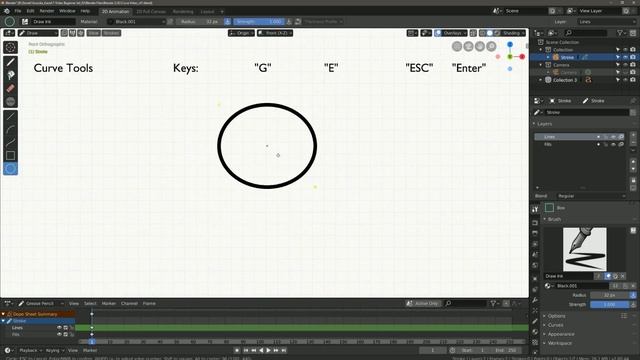This screenshot has height=360, width=640.
Task: Select the Line primitive tool
Action: pos(11,116)
